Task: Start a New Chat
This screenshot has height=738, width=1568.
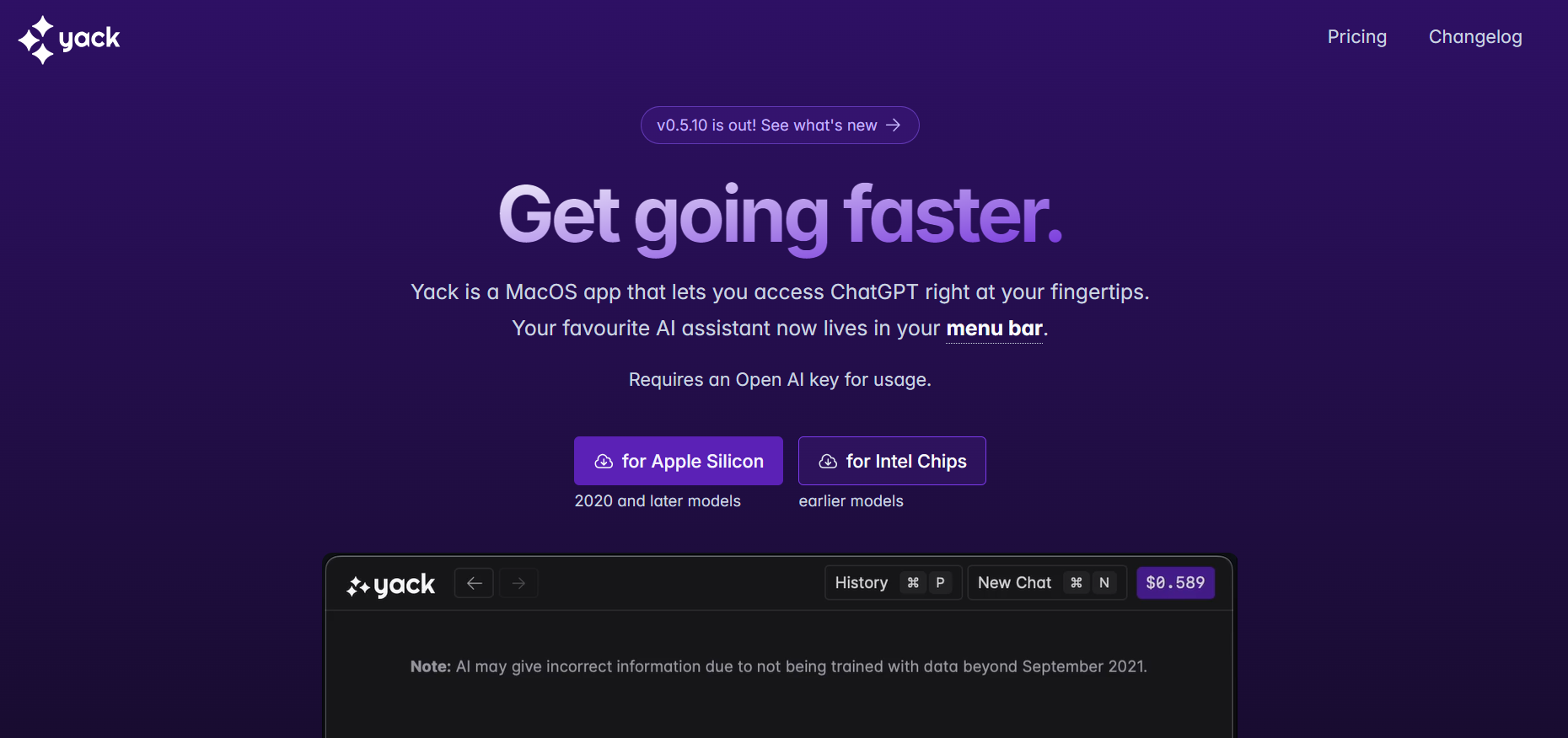Action: point(1014,583)
